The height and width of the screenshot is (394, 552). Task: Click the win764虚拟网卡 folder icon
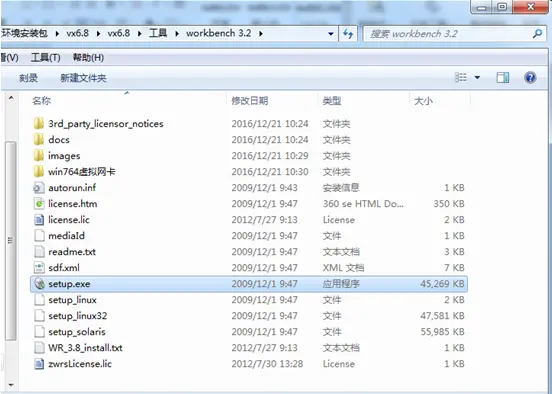[x=39, y=172]
